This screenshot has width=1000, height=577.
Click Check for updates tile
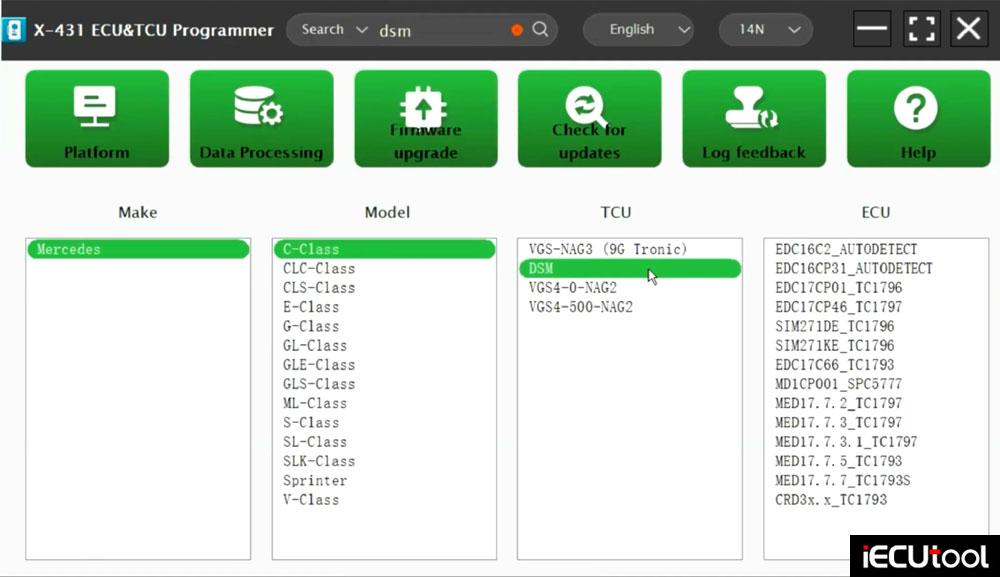(589, 118)
